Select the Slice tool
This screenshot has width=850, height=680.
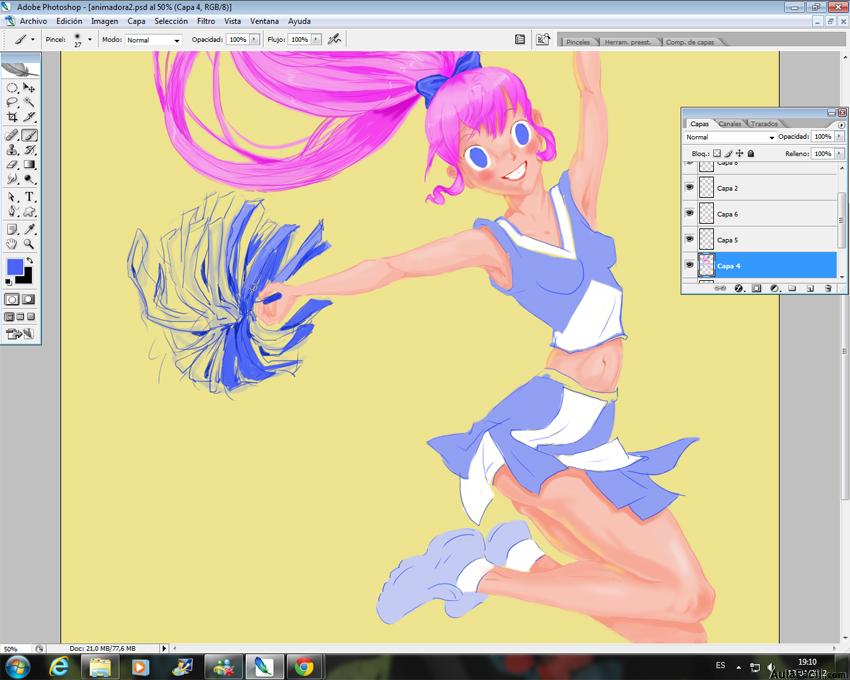point(29,117)
